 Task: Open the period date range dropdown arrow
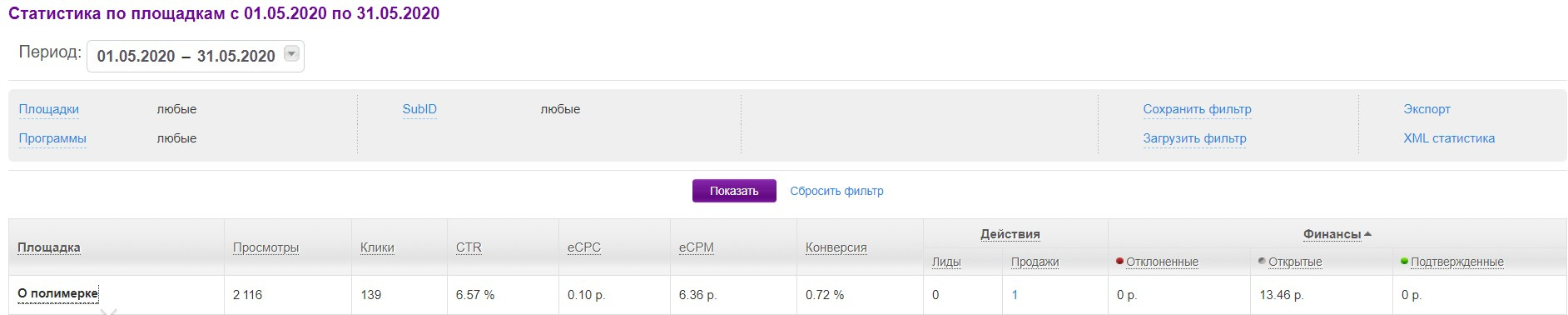tap(291, 54)
